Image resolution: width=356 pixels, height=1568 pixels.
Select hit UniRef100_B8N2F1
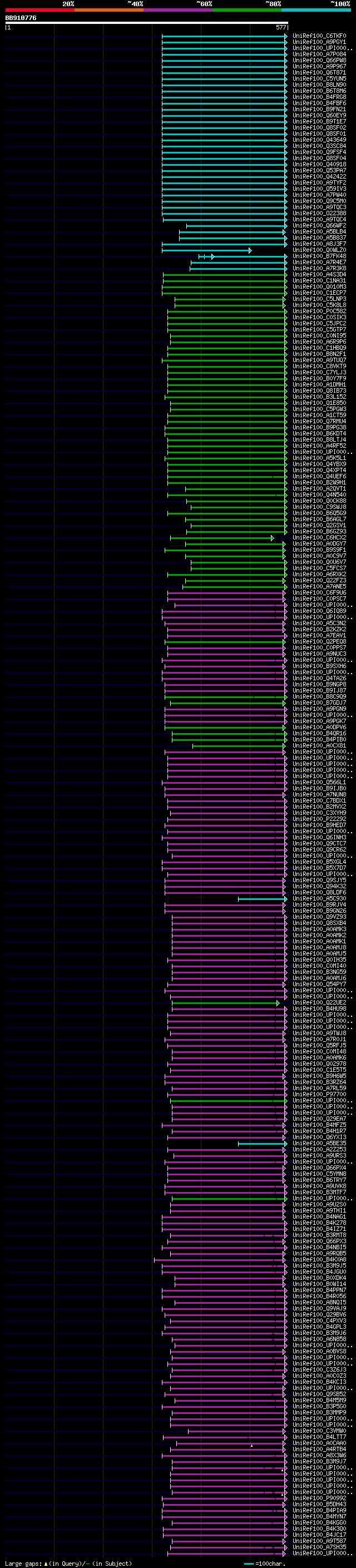point(319,354)
